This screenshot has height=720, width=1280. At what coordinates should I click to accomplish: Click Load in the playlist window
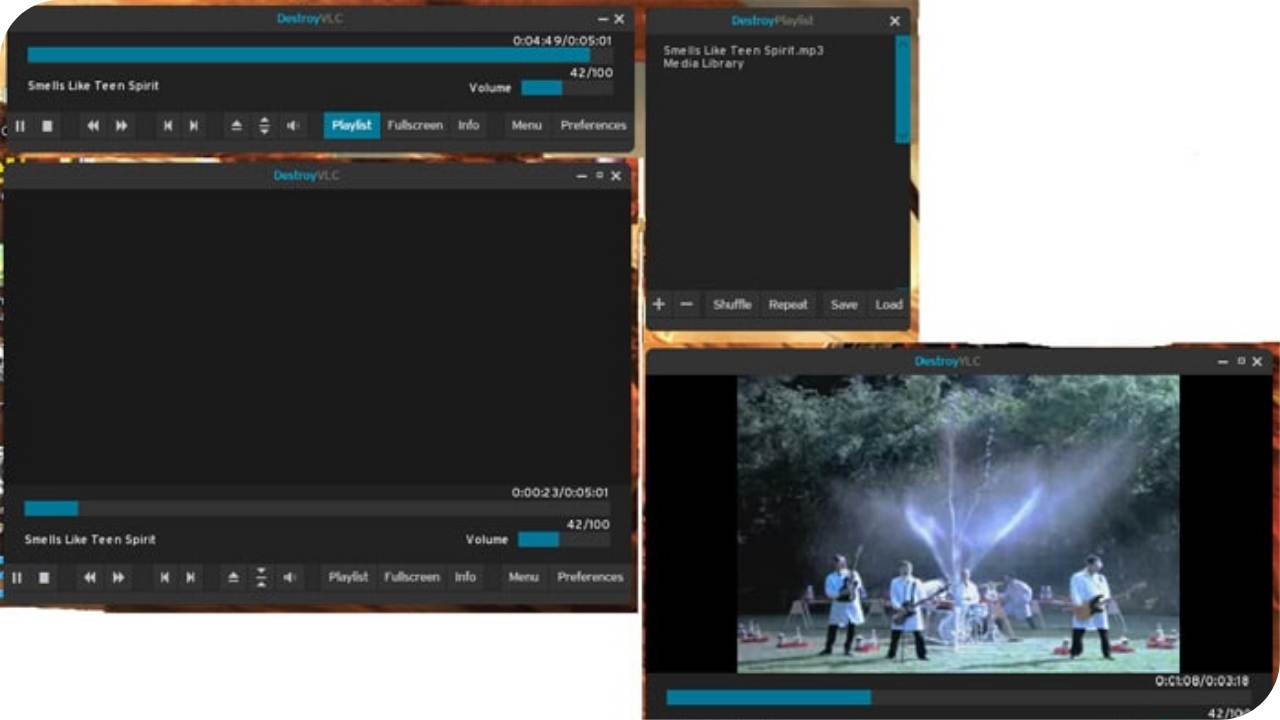[x=889, y=305]
